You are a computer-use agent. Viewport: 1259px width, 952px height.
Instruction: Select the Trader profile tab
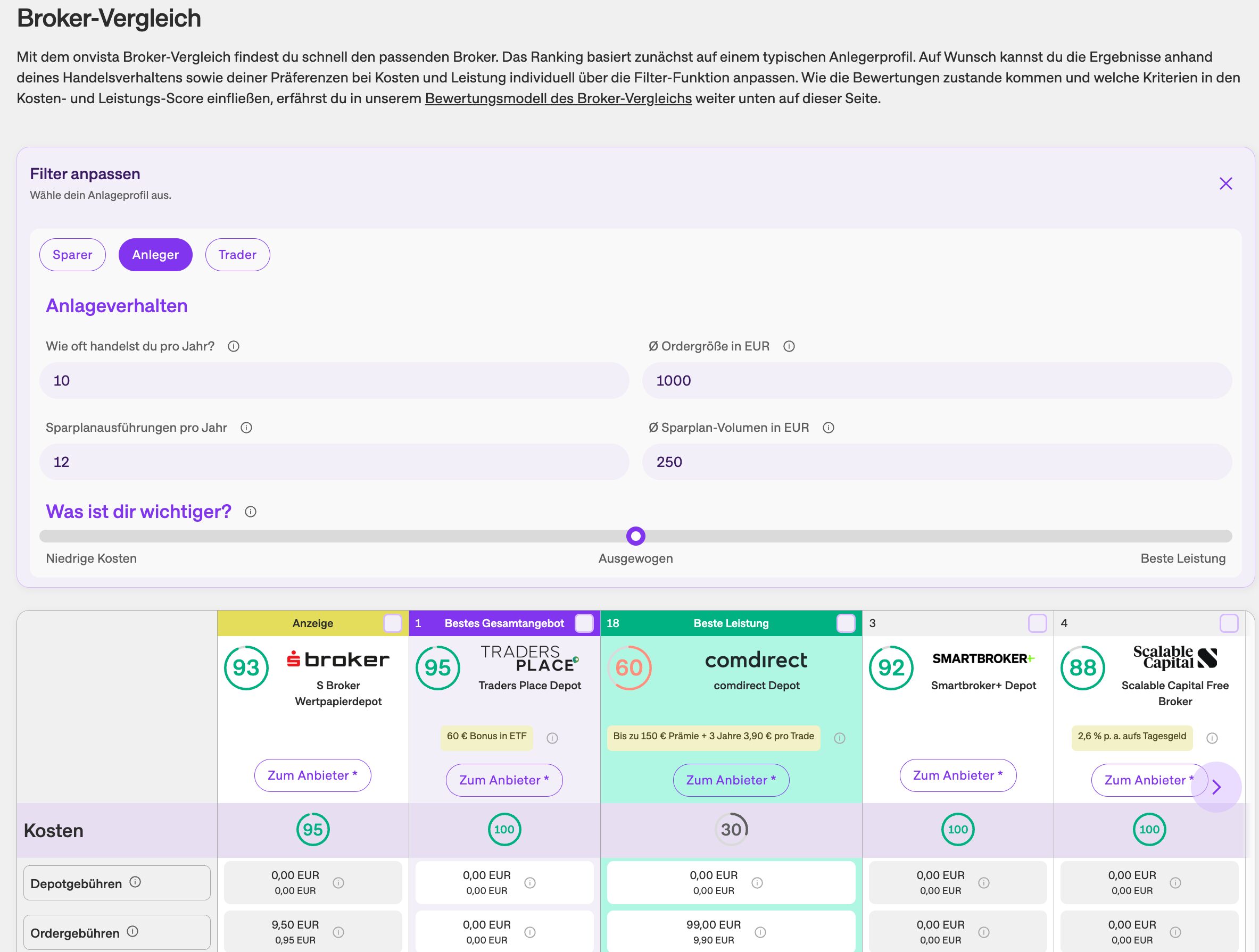tap(237, 254)
